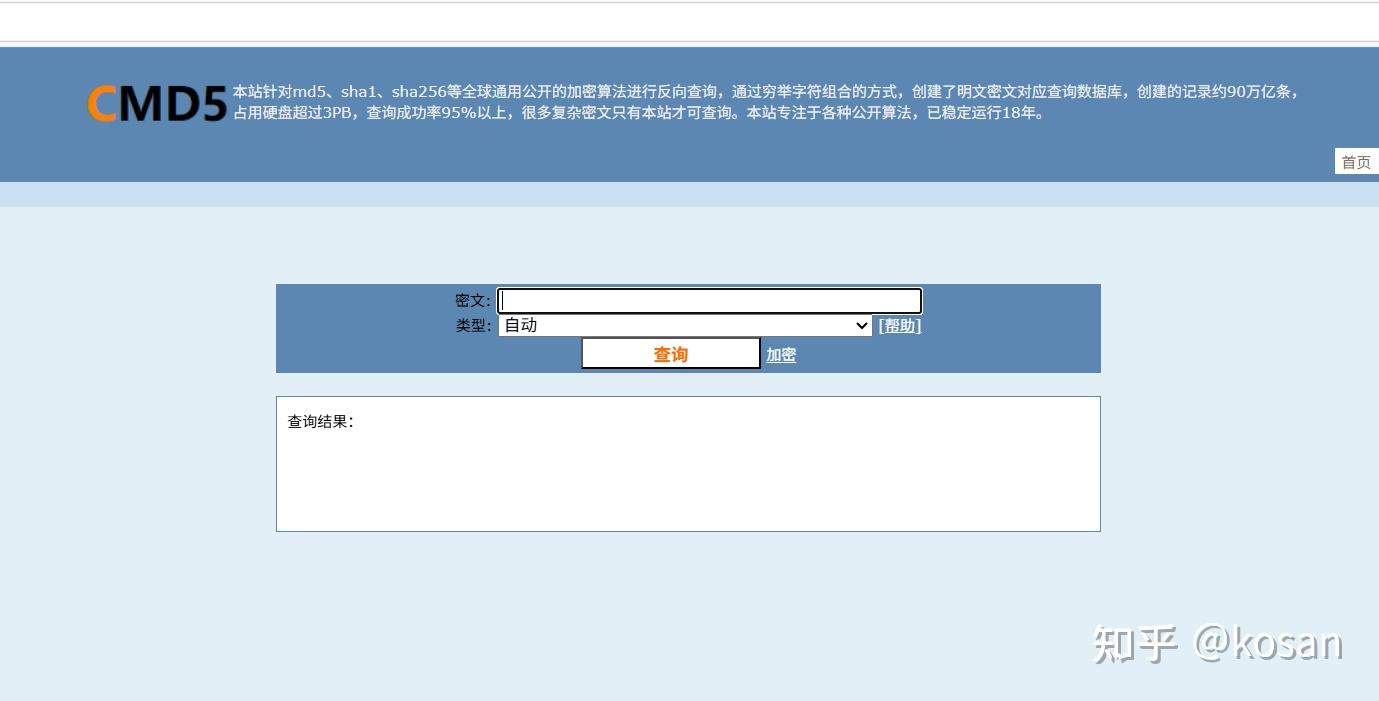Switch to the homepage tab
This screenshot has height=701, width=1379.
click(1356, 161)
